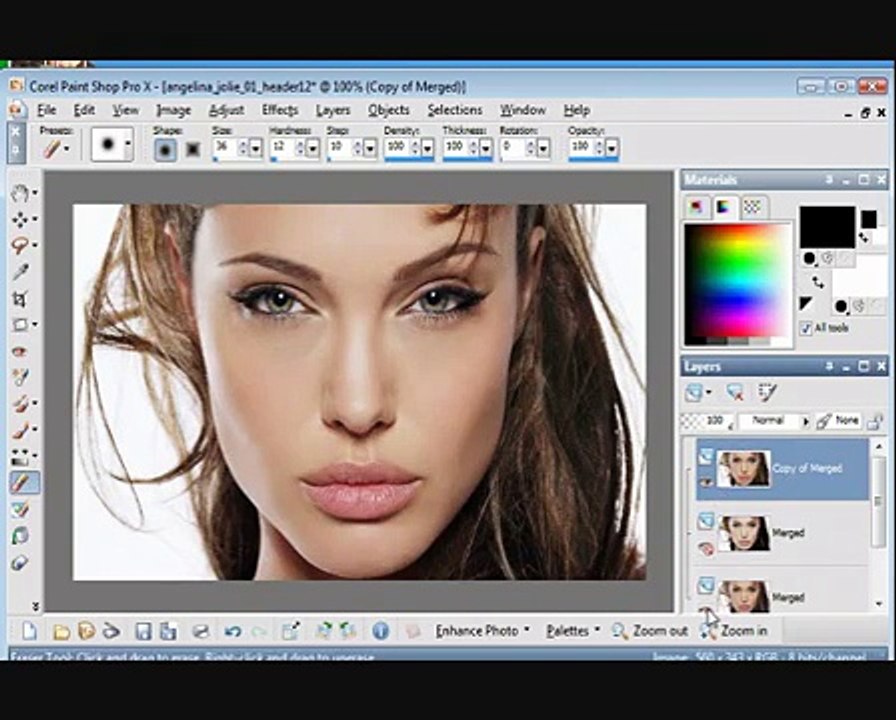Select the active Eraser tool
896x720 pixels.
(23, 483)
